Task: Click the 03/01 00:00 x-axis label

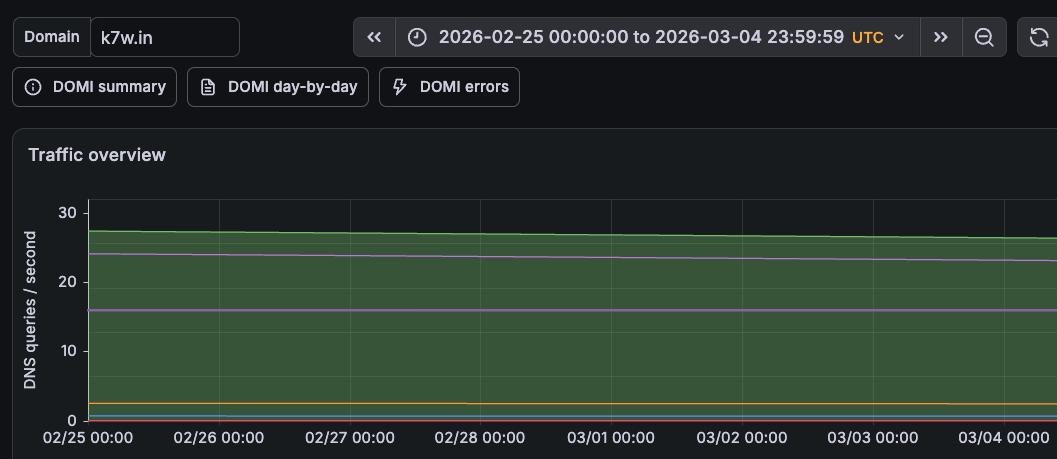Action: coord(611,437)
